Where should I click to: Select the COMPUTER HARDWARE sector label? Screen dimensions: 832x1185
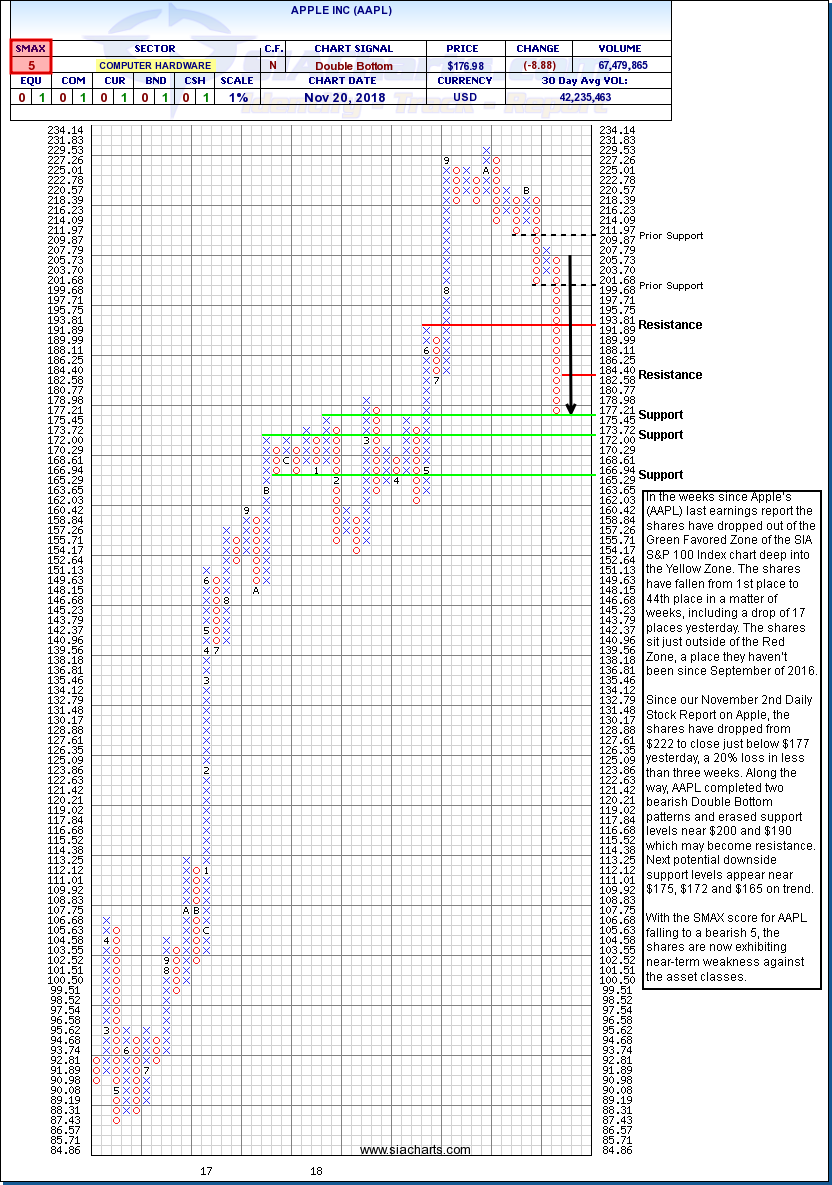pos(154,65)
